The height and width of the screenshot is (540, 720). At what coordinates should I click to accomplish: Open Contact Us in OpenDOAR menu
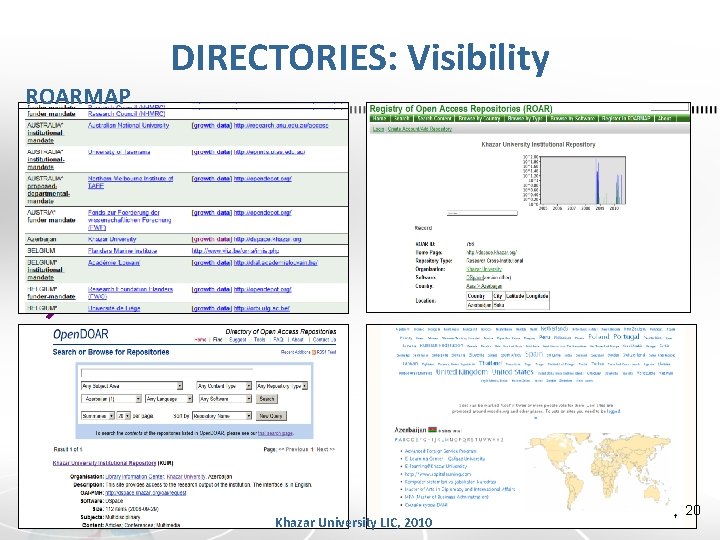[324, 340]
